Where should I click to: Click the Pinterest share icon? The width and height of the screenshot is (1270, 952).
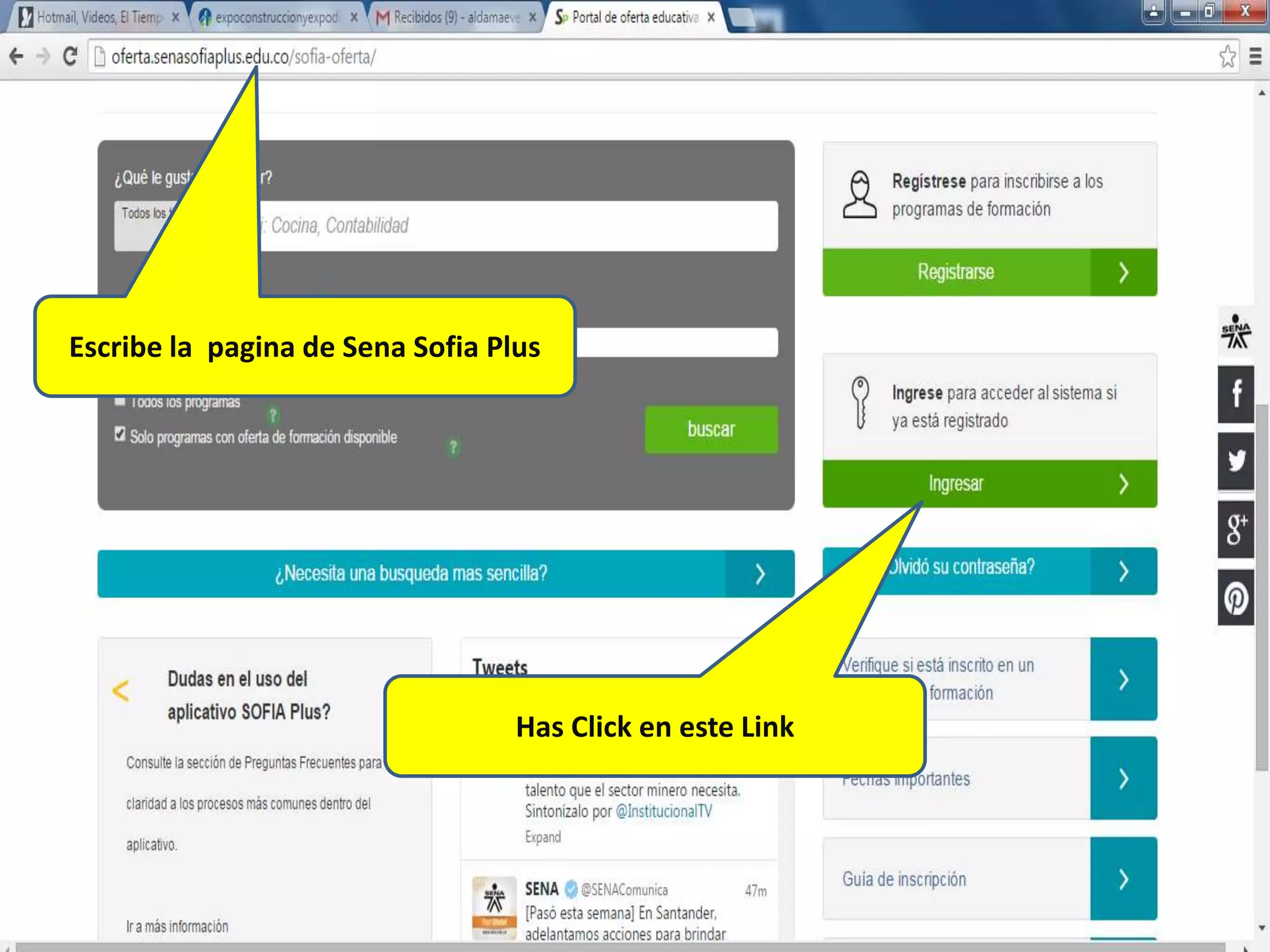[1235, 598]
